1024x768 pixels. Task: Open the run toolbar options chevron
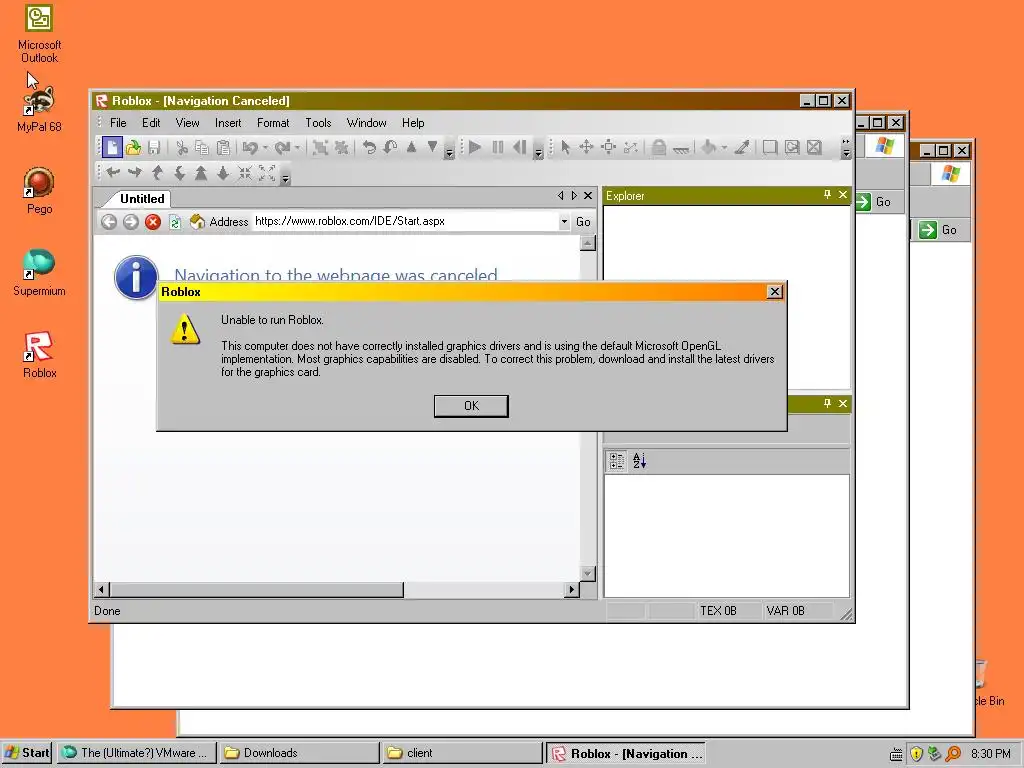(x=538, y=153)
